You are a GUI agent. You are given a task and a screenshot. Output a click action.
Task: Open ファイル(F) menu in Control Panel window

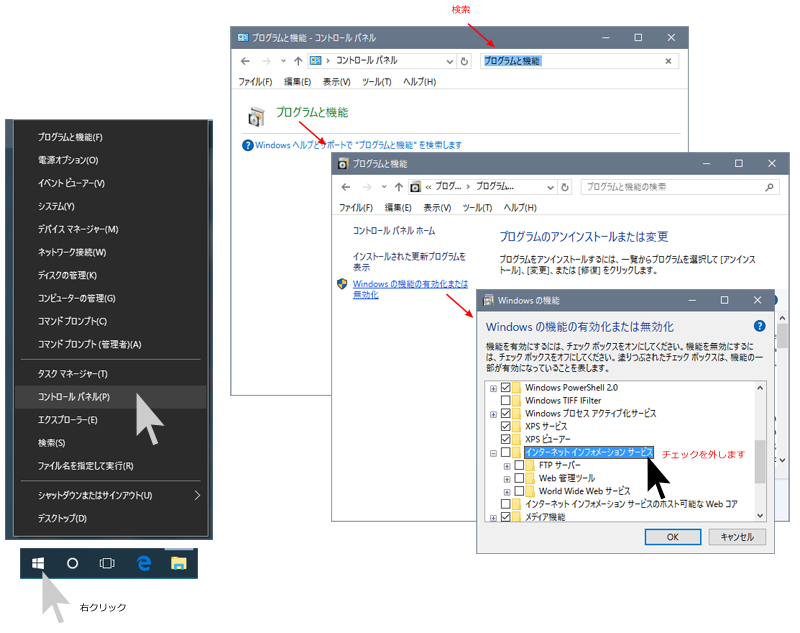[x=255, y=82]
